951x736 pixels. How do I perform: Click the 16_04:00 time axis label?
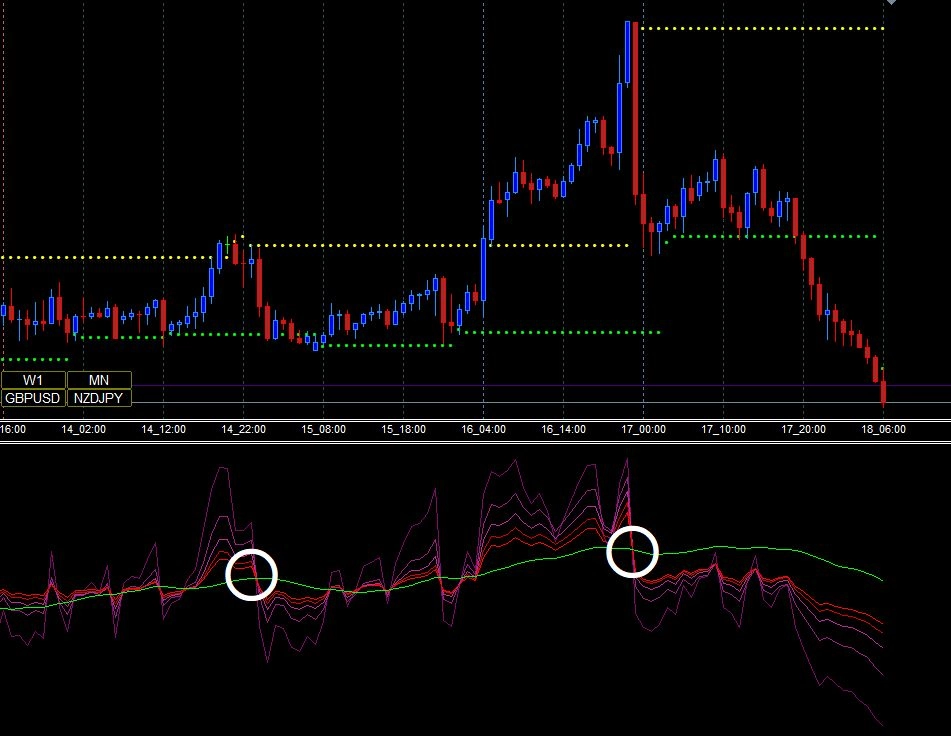pyautogui.click(x=483, y=429)
